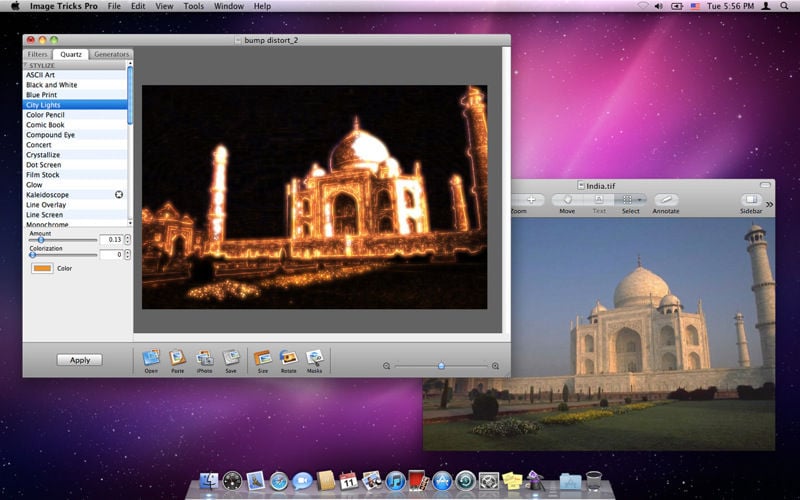The image size is (800, 500).
Task: Open the orange Color swatch
Action: (x=42, y=268)
